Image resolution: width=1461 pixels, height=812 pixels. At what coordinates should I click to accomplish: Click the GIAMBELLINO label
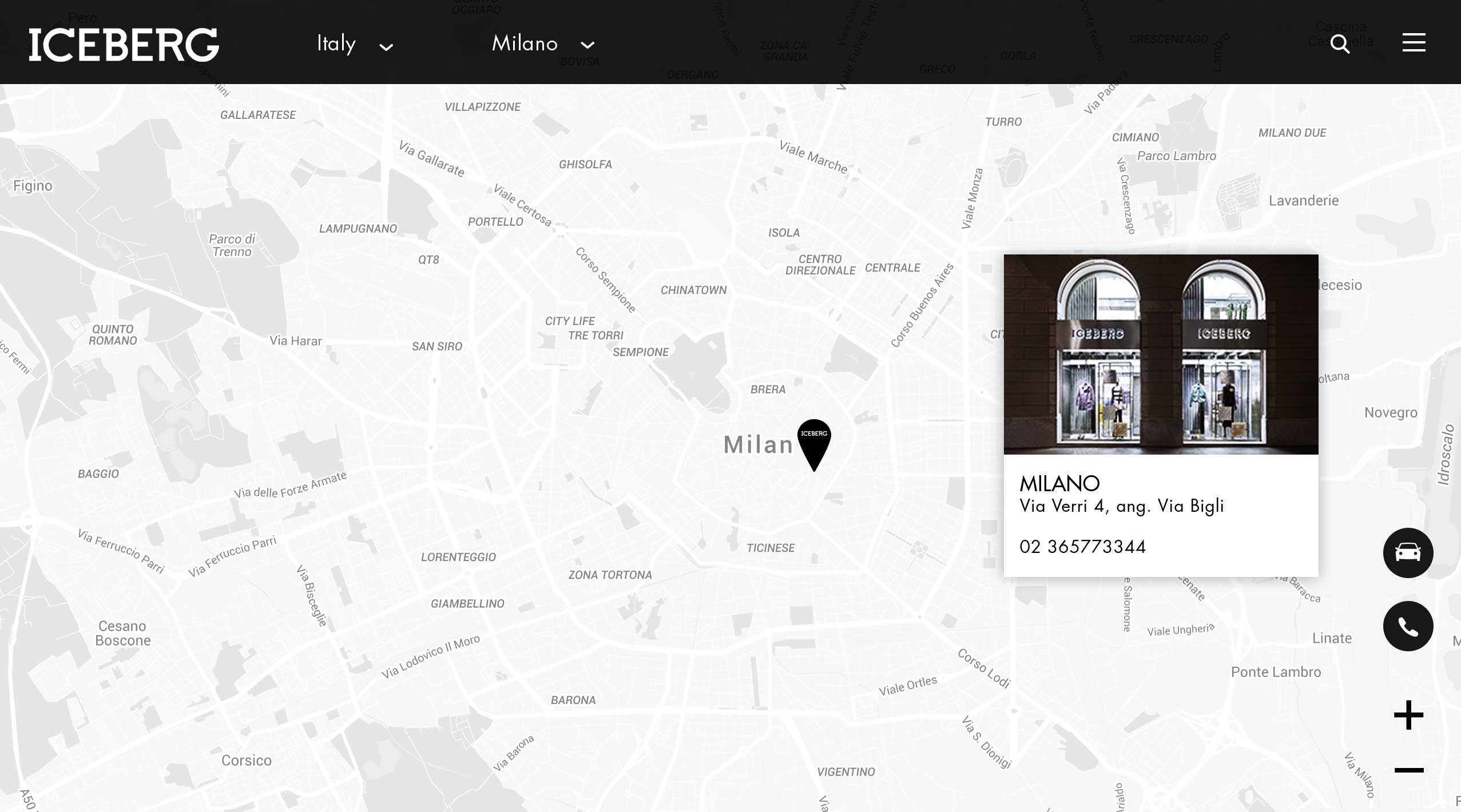(x=467, y=603)
